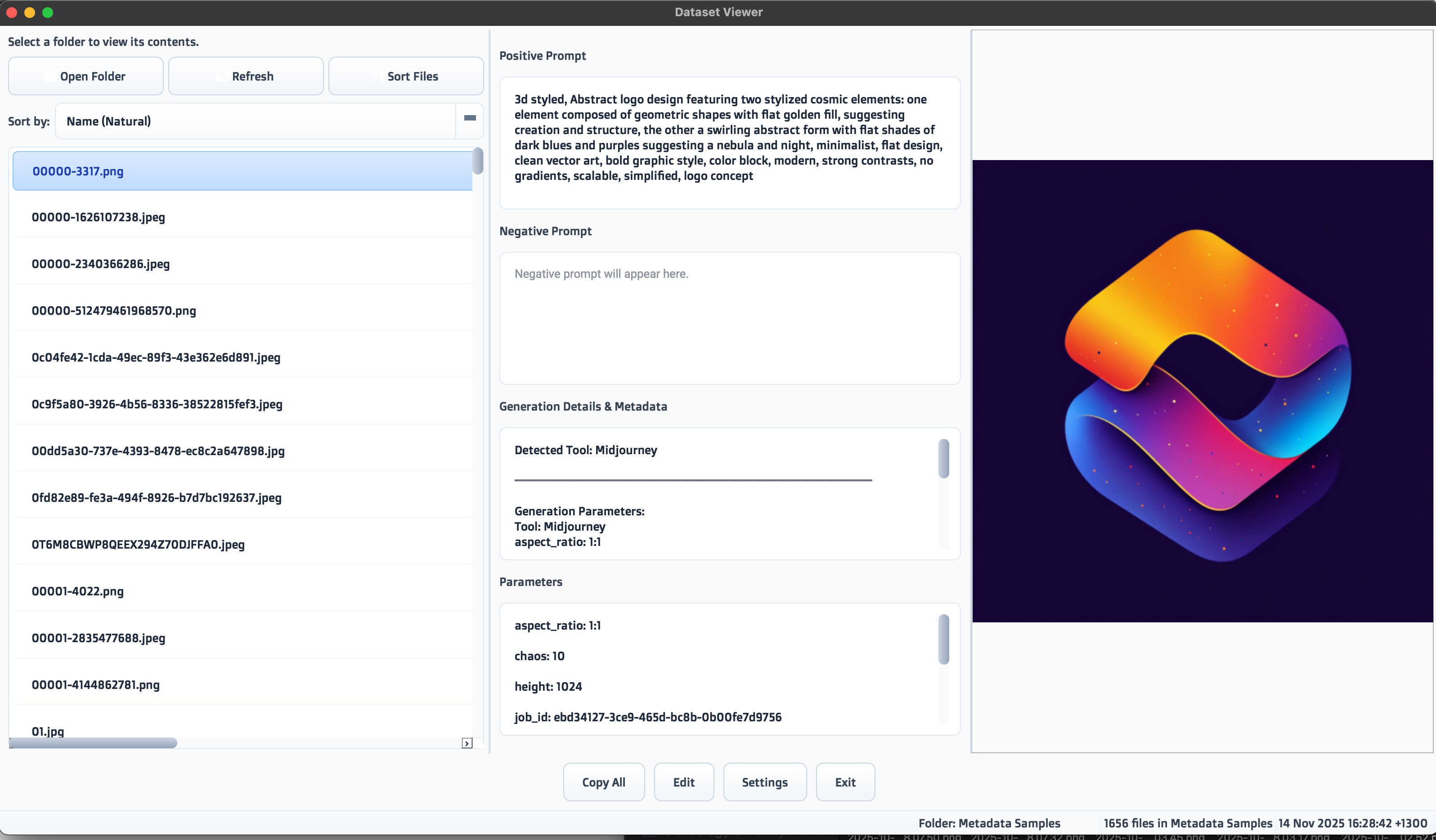Click the file list horizontal scroll right arrow
This screenshot has width=1436, height=840.
pos(467,743)
